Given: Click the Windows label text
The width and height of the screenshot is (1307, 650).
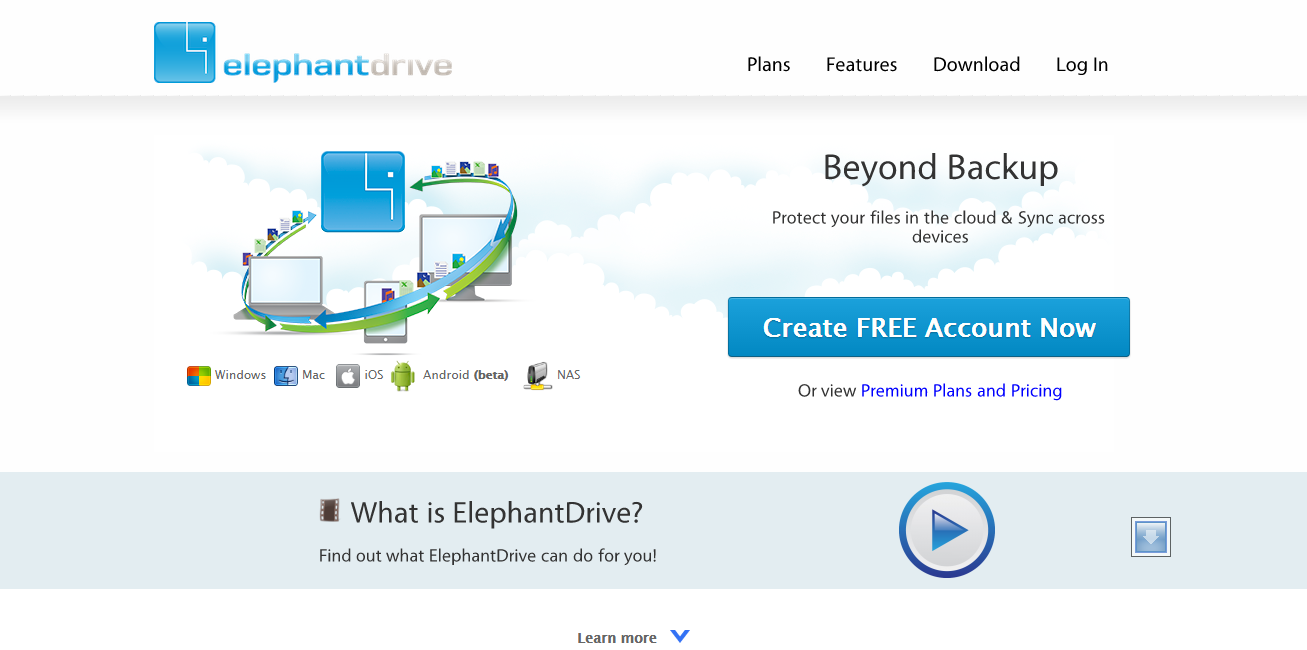Looking at the screenshot, I should 240,375.
